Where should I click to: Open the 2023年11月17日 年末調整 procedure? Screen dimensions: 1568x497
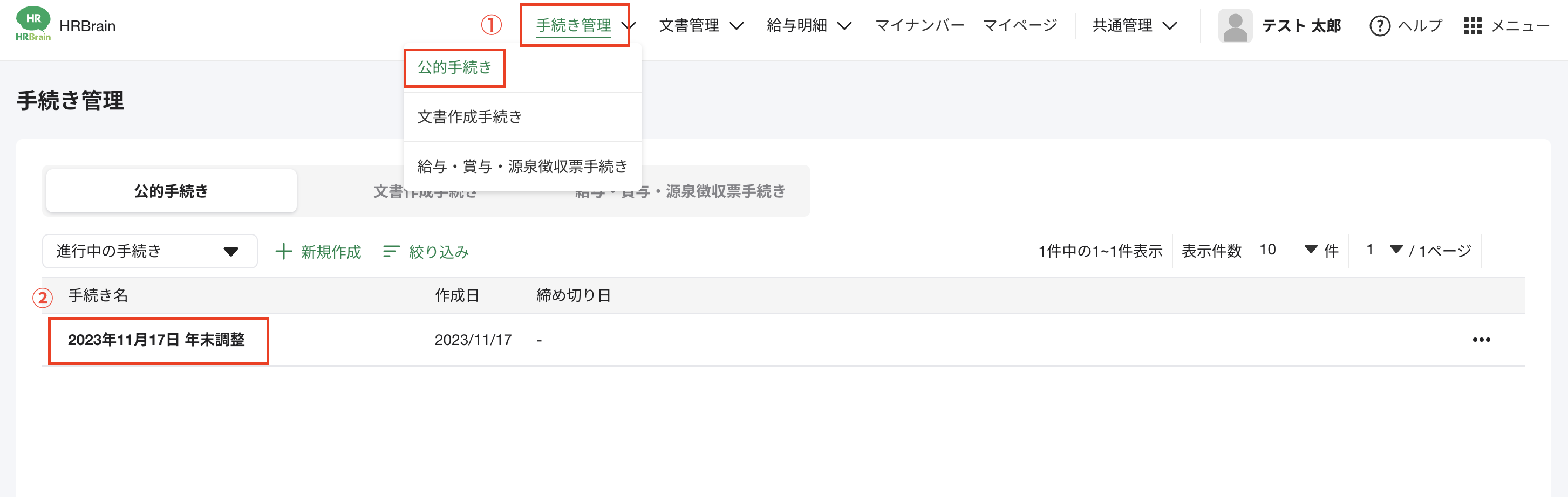click(x=158, y=341)
